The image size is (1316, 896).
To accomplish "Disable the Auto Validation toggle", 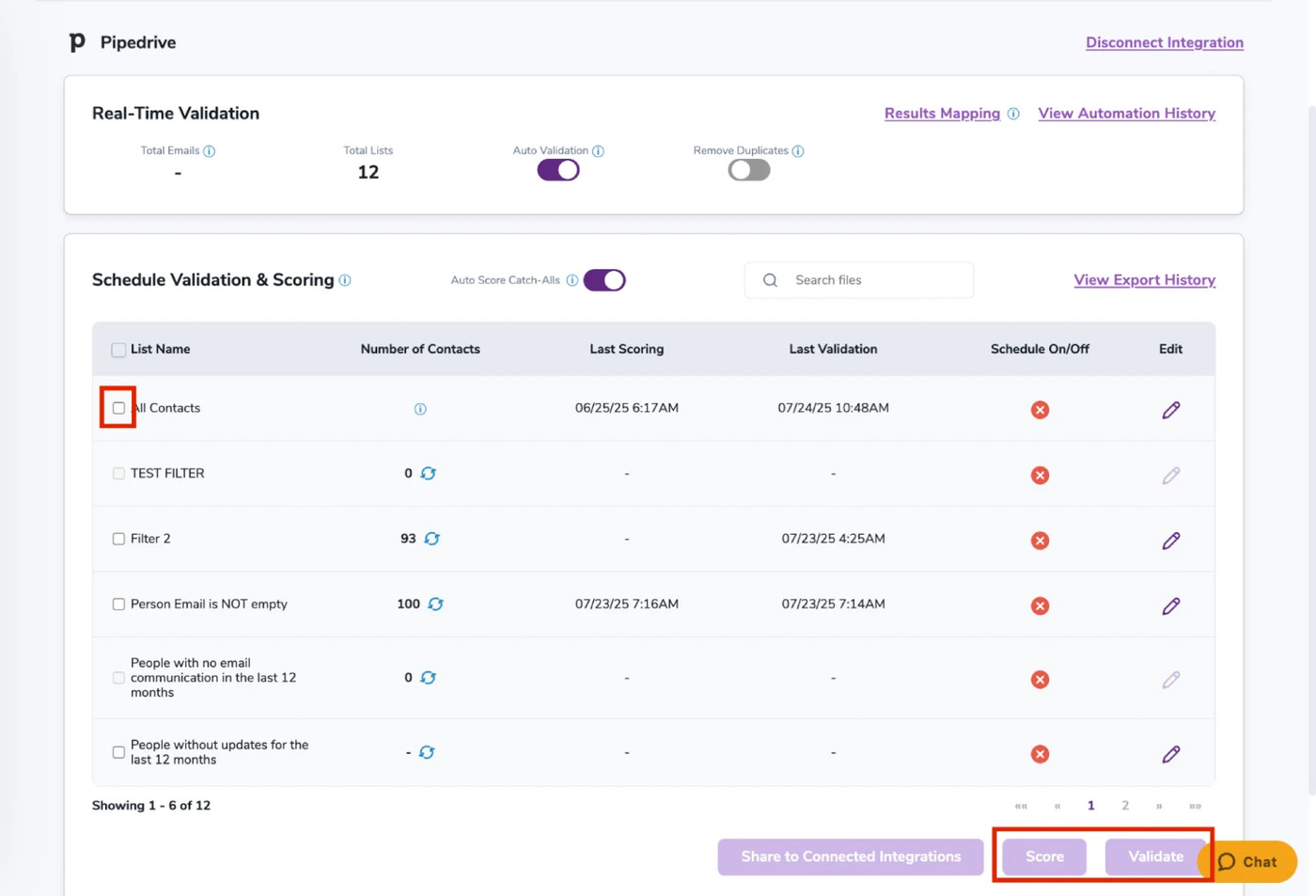I will click(x=558, y=170).
